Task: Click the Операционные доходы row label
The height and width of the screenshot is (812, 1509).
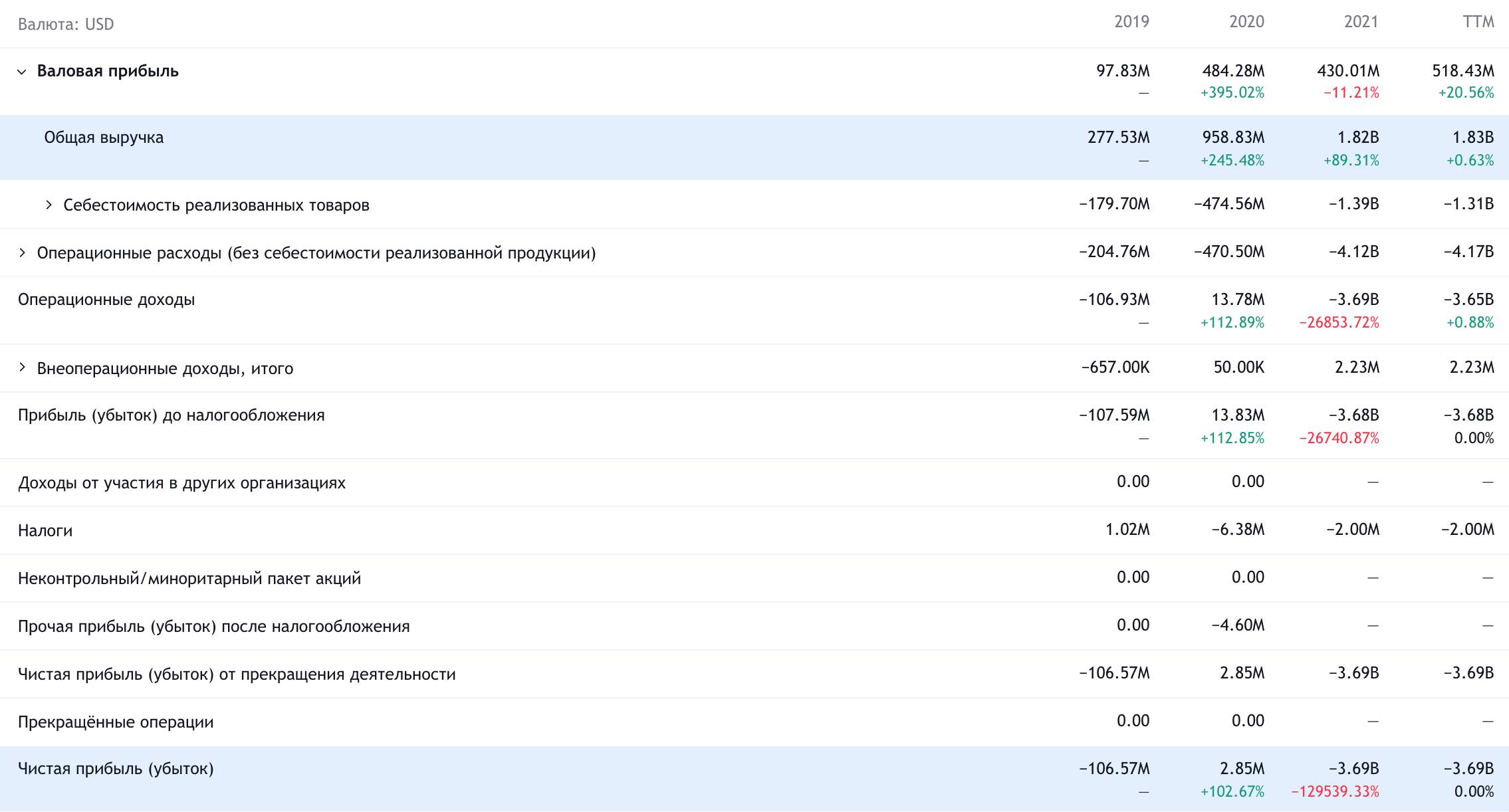Action: click(106, 300)
